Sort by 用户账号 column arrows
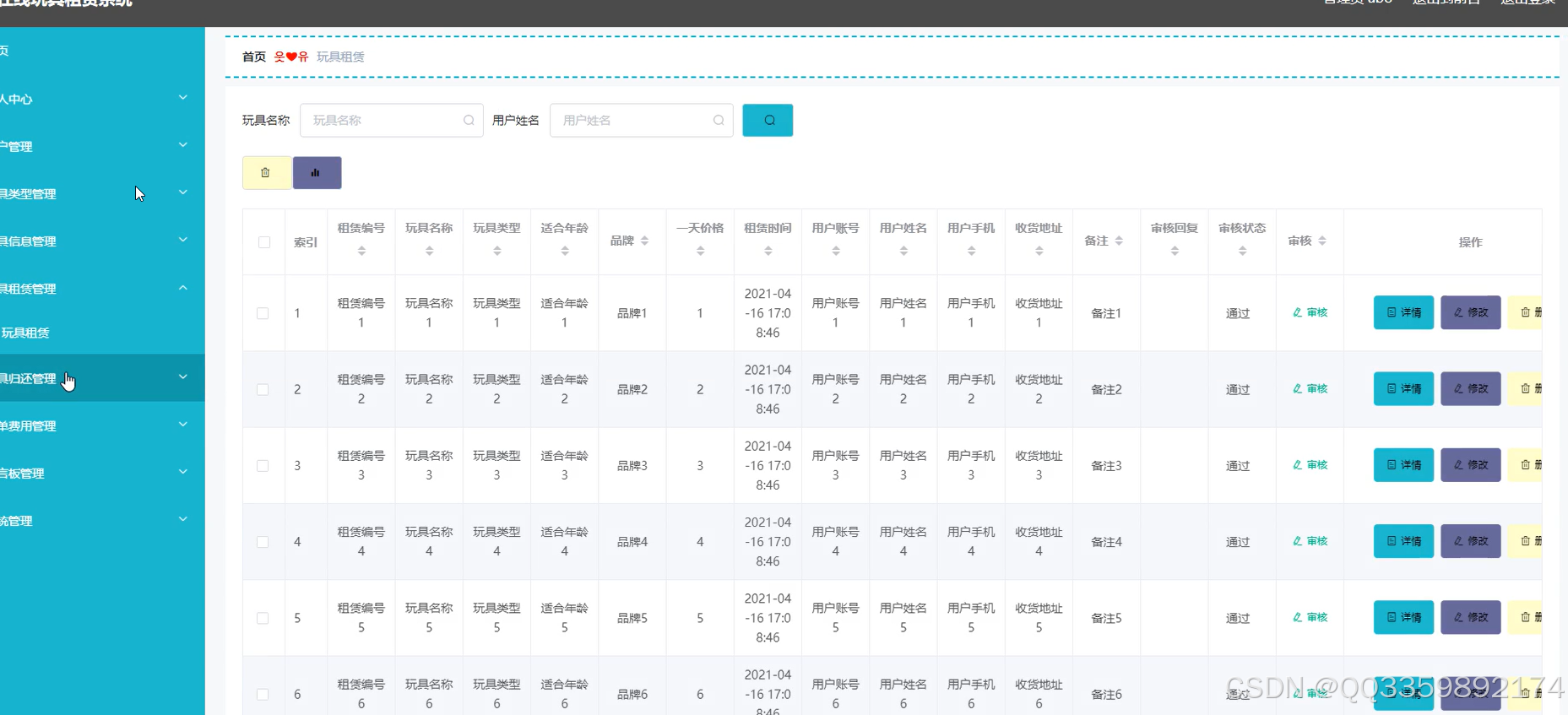Image resolution: width=1568 pixels, height=715 pixels. 836,251
